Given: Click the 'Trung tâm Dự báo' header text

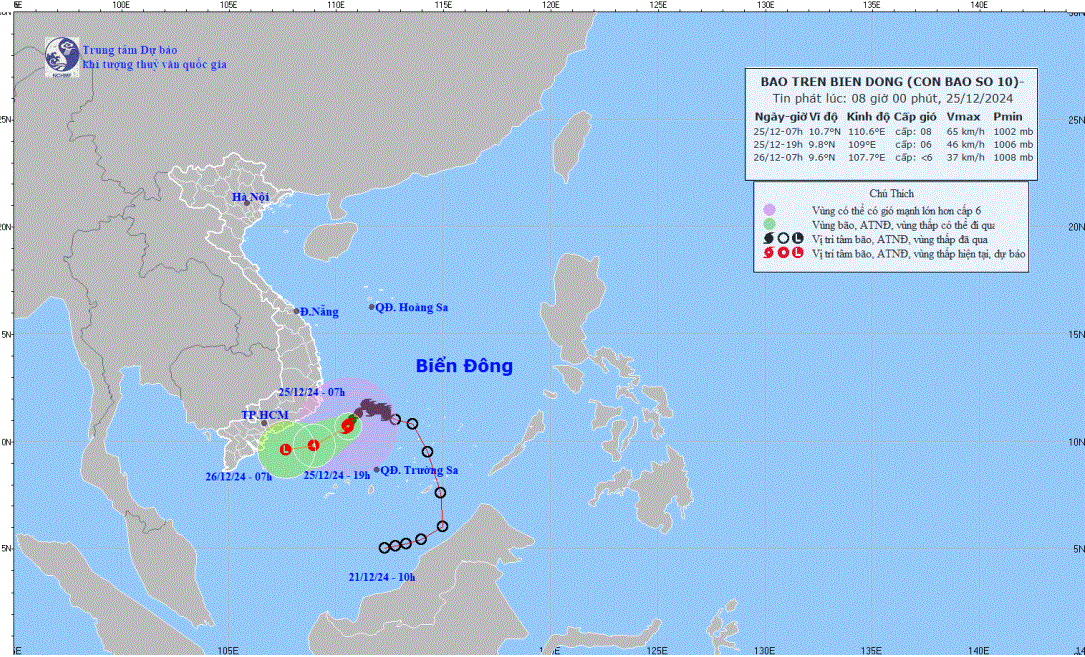Looking at the screenshot, I should click(130, 50).
